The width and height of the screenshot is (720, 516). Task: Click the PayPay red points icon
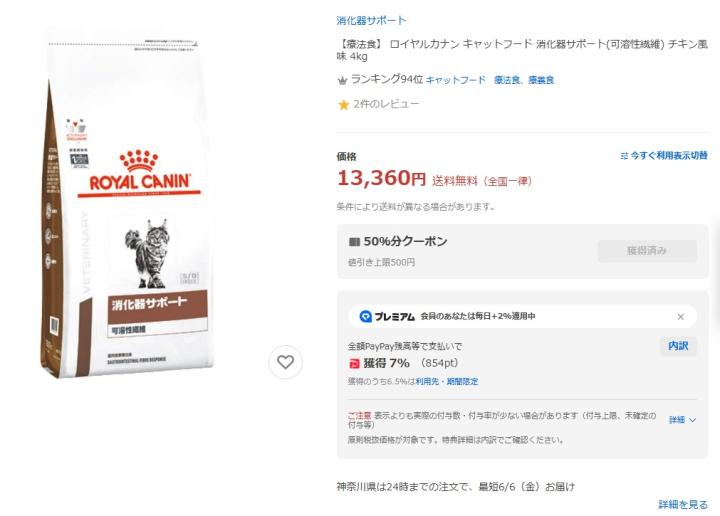[x=354, y=364]
